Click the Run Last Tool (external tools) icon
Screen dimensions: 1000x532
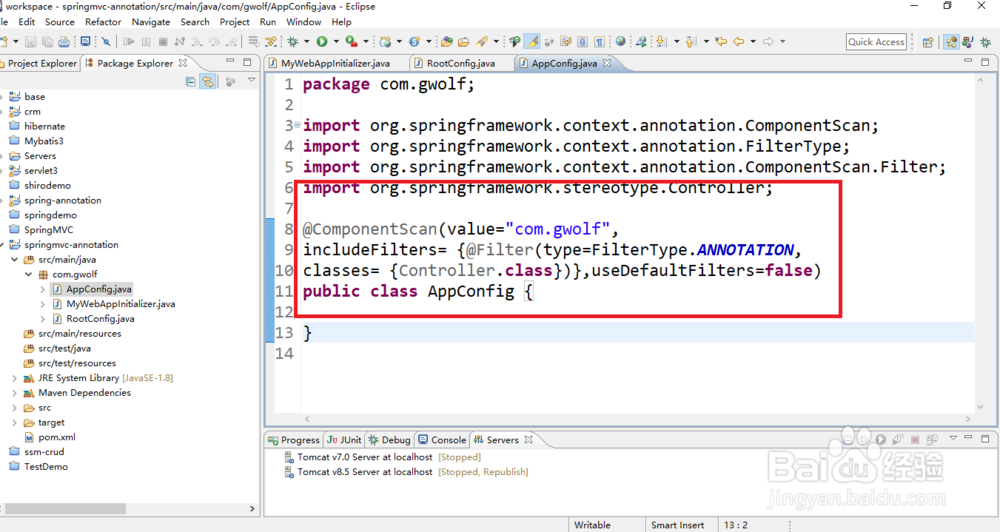[x=351, y=41]
